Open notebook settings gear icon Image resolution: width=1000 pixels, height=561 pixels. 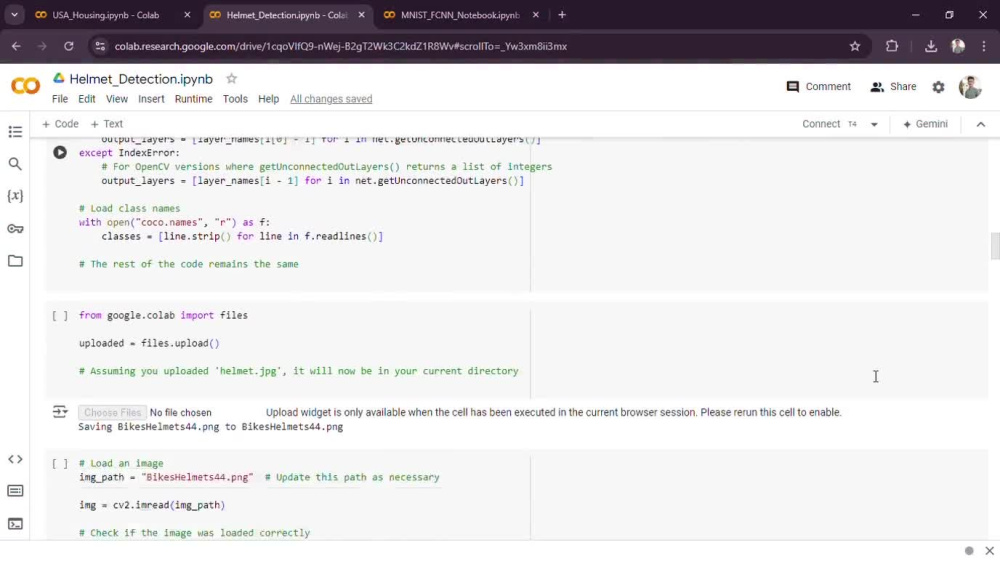(938, 87)
